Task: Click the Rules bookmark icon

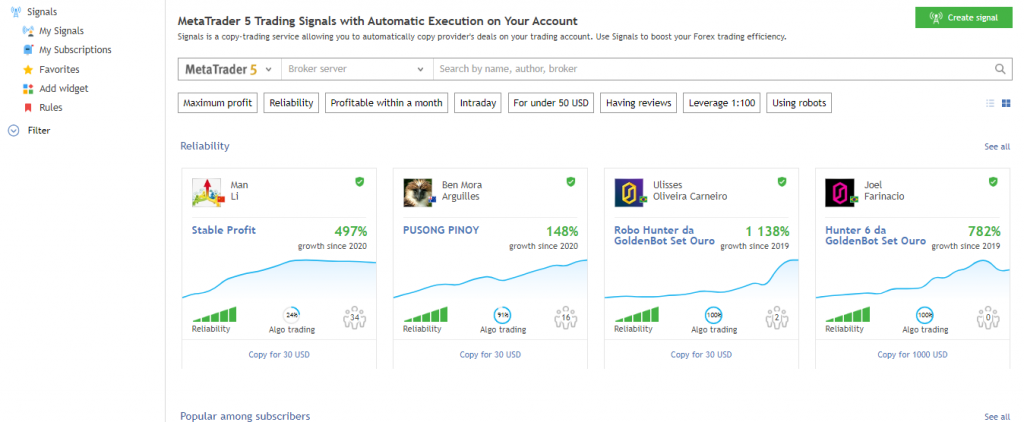Action: click(27, 107)
